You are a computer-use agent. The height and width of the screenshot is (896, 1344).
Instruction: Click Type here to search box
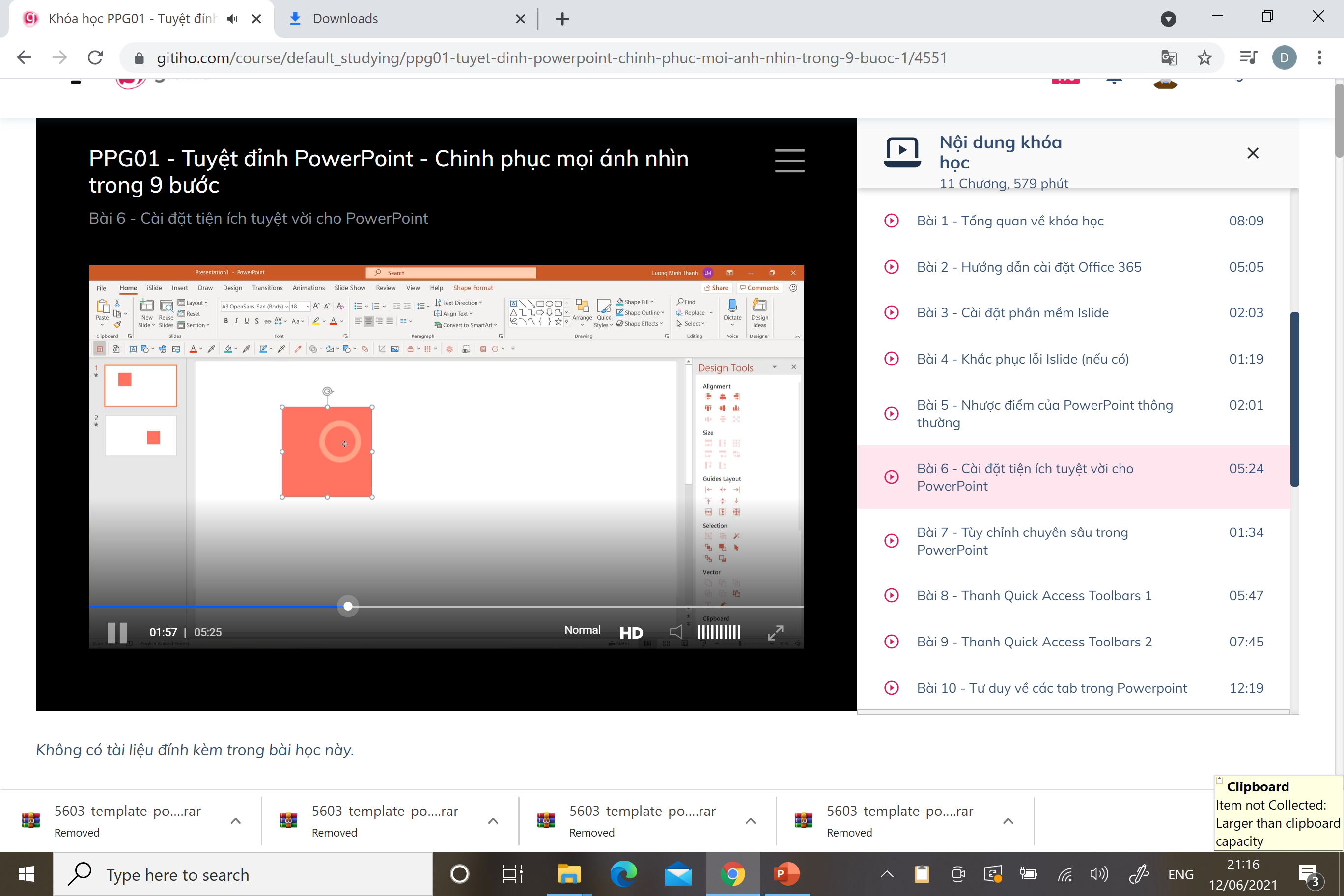point(244,874)
